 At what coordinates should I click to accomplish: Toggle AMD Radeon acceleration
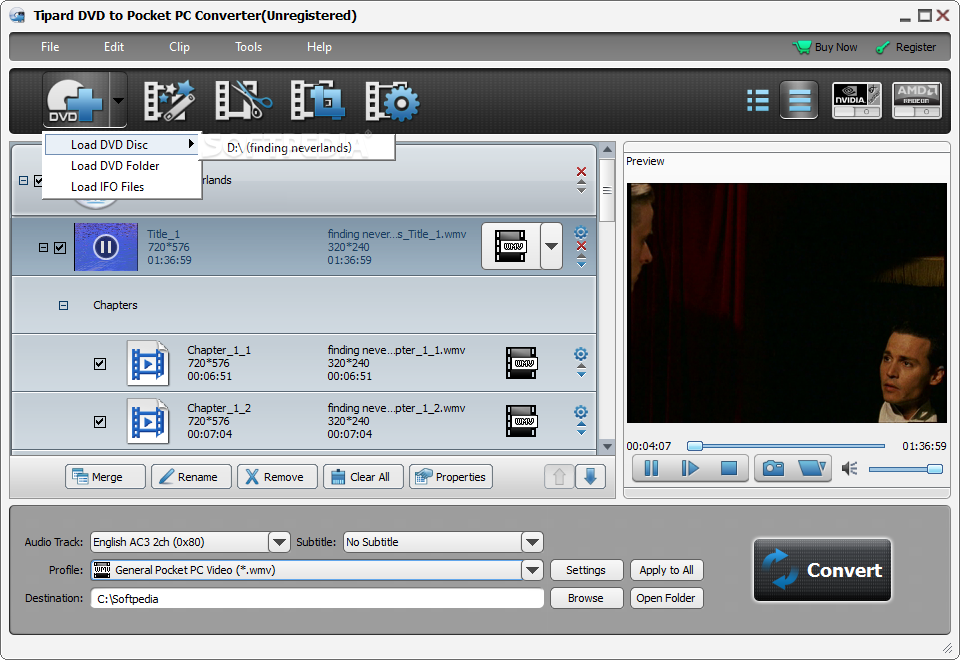917,100
